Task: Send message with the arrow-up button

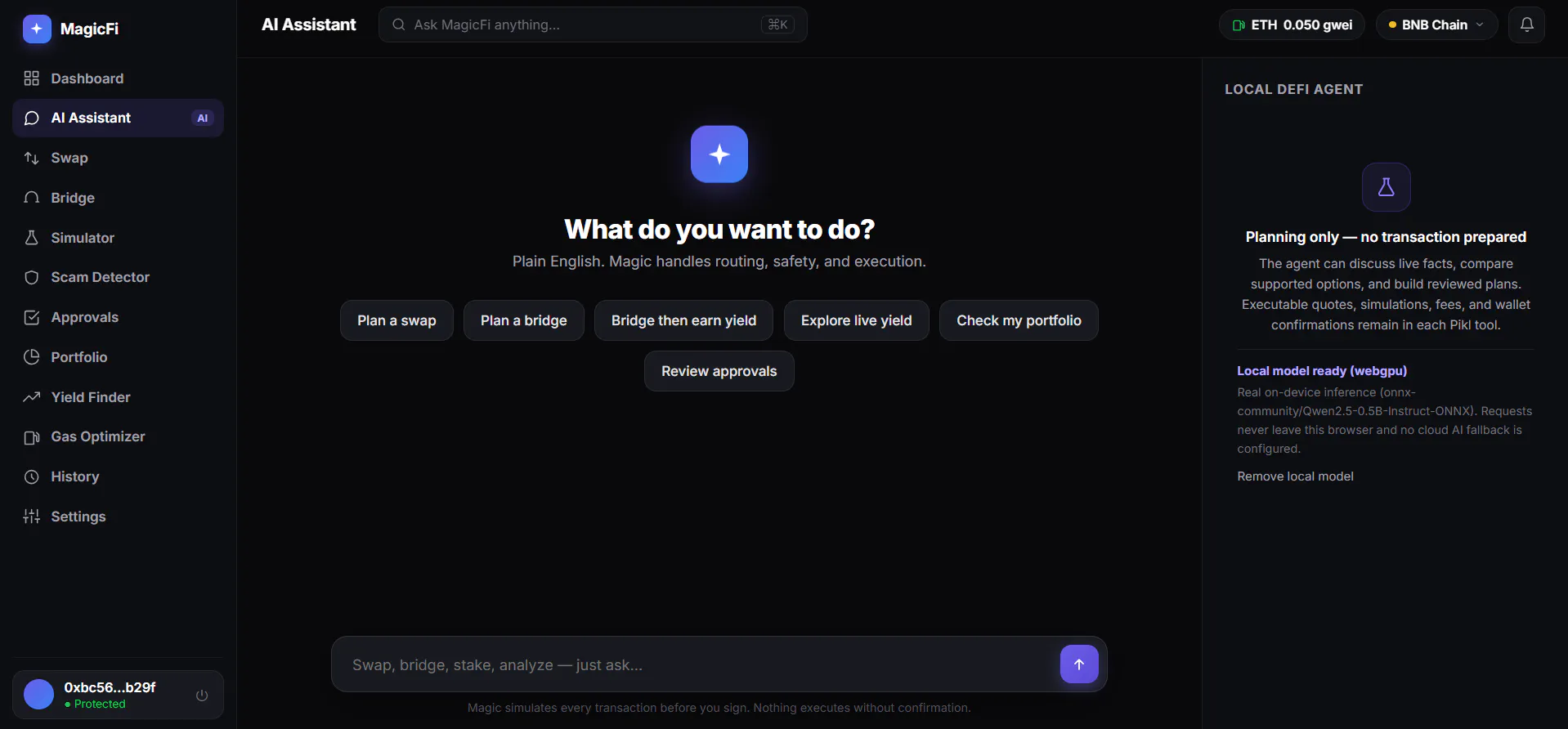Action: click(x=1079, y=664)
